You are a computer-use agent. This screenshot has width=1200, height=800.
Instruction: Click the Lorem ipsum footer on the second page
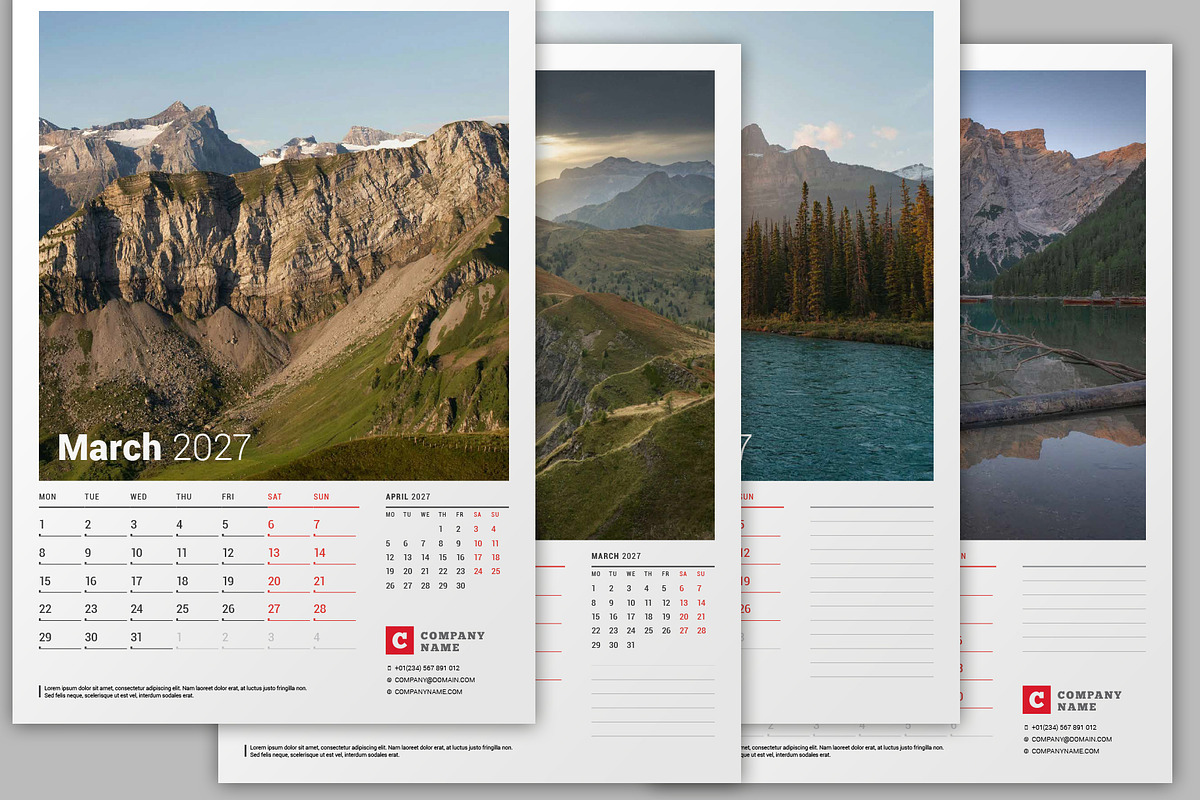coord(380,751)
